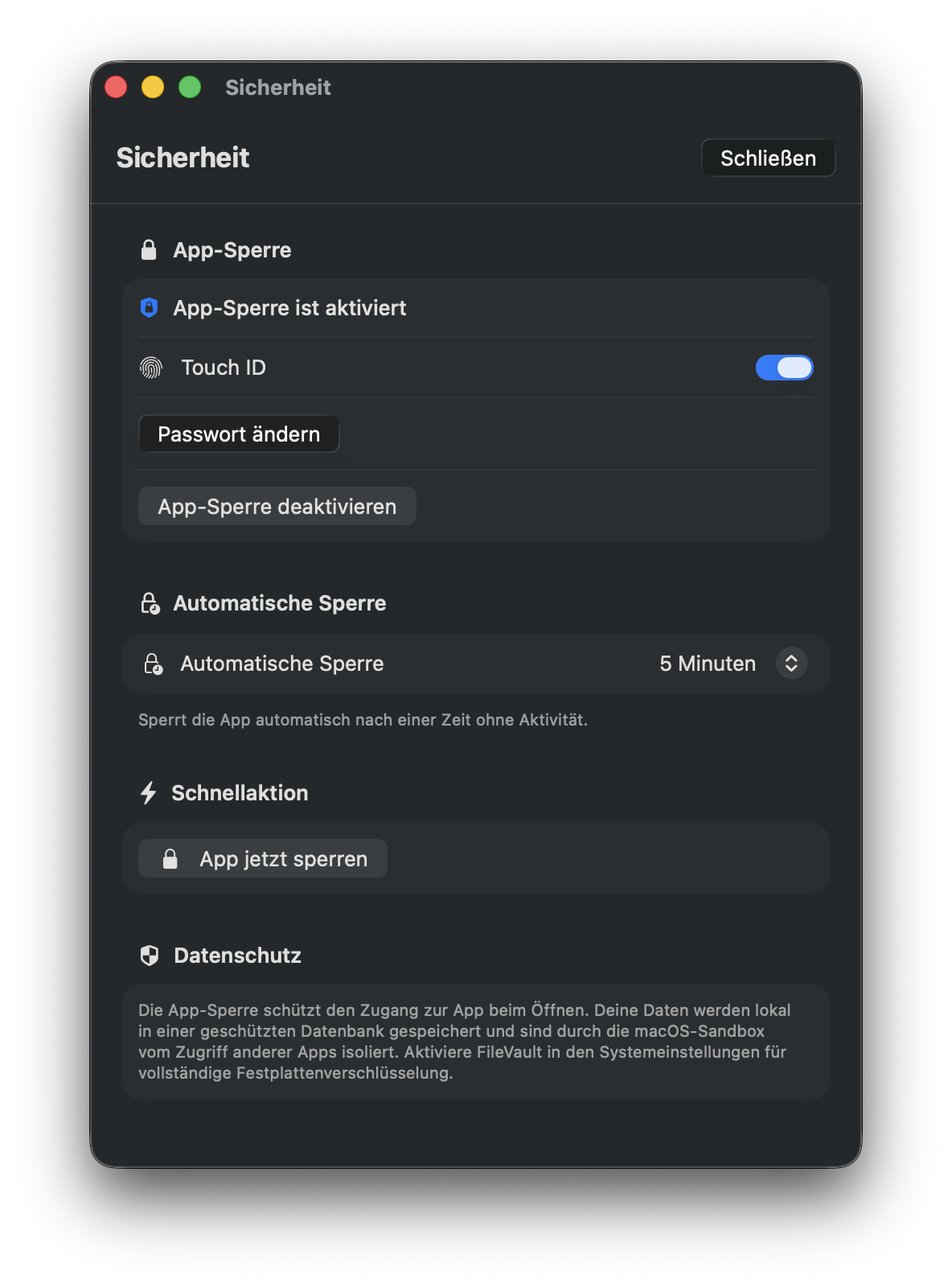Click the lightning icon beside Schnellaktion
The height and width of the screenshot is (1287, 952).
tap(148, 792)
